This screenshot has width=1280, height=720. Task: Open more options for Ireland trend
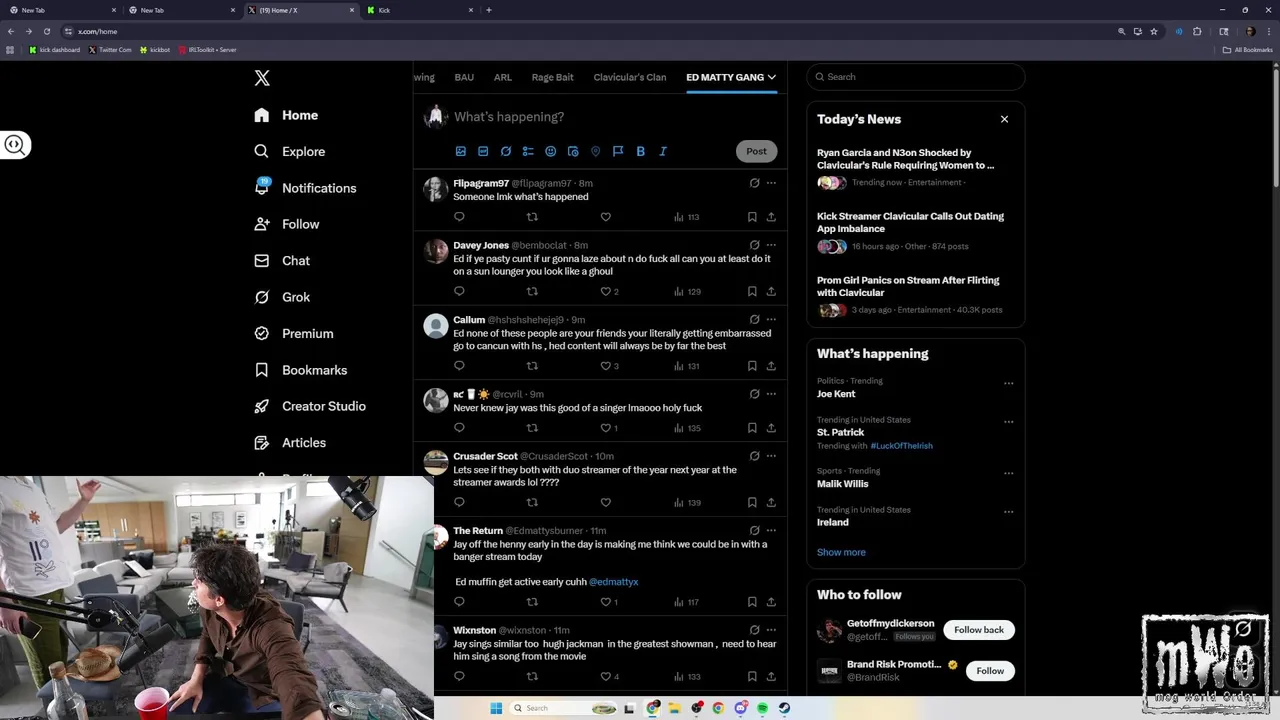1008,512
